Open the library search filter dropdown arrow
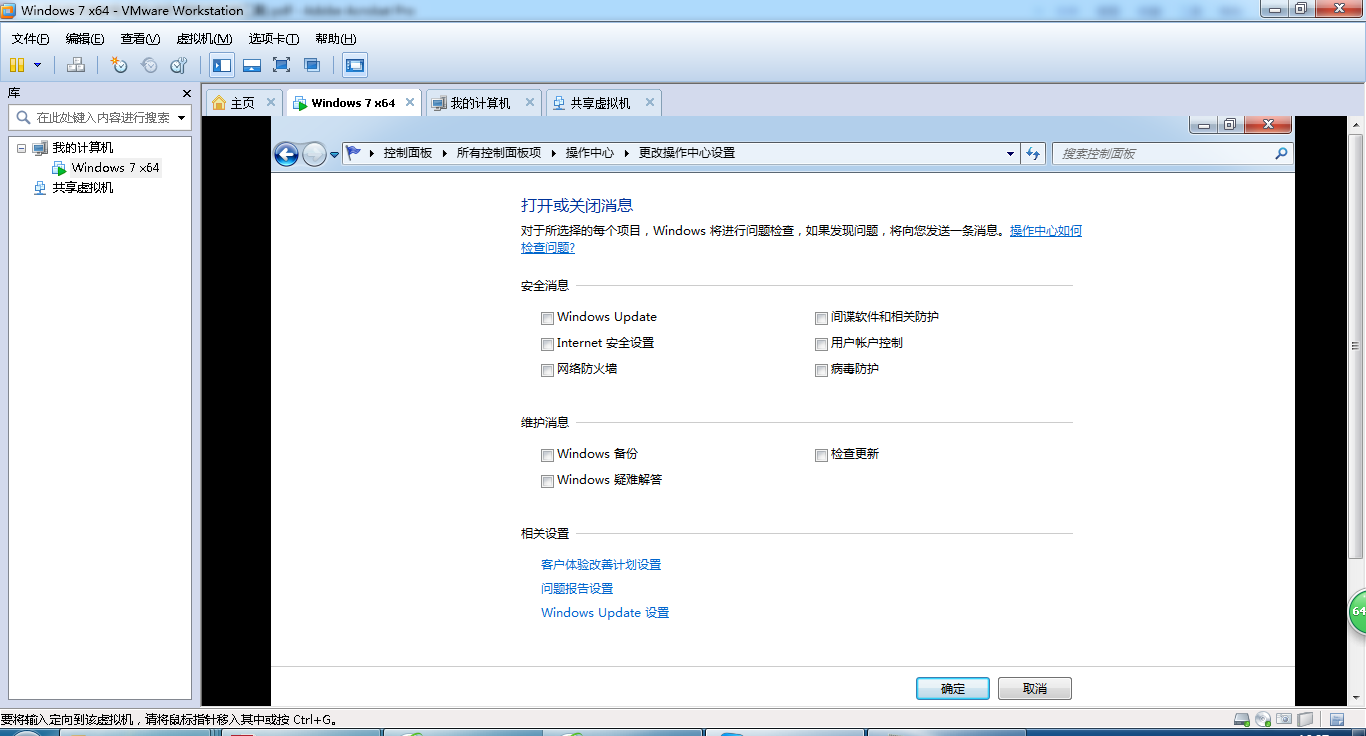 (x=182, y=118)
